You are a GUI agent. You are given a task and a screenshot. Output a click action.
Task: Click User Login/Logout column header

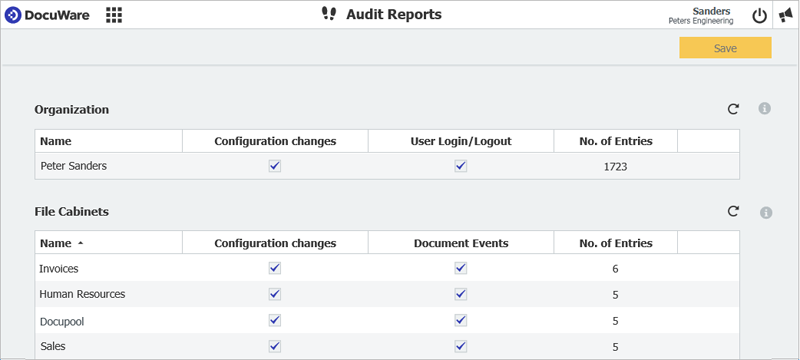click(x=461, y=141)
